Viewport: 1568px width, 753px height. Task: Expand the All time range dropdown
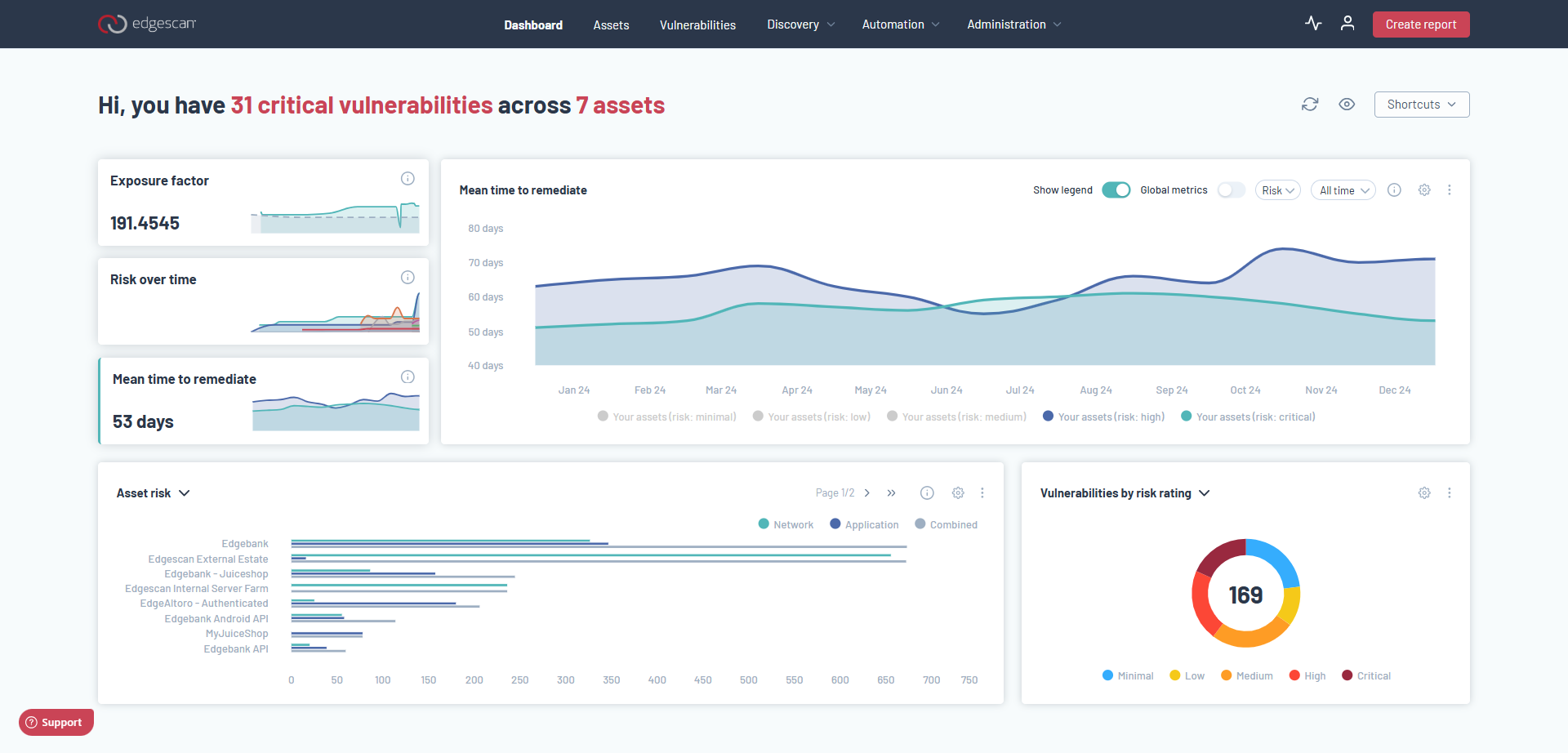1343,190
